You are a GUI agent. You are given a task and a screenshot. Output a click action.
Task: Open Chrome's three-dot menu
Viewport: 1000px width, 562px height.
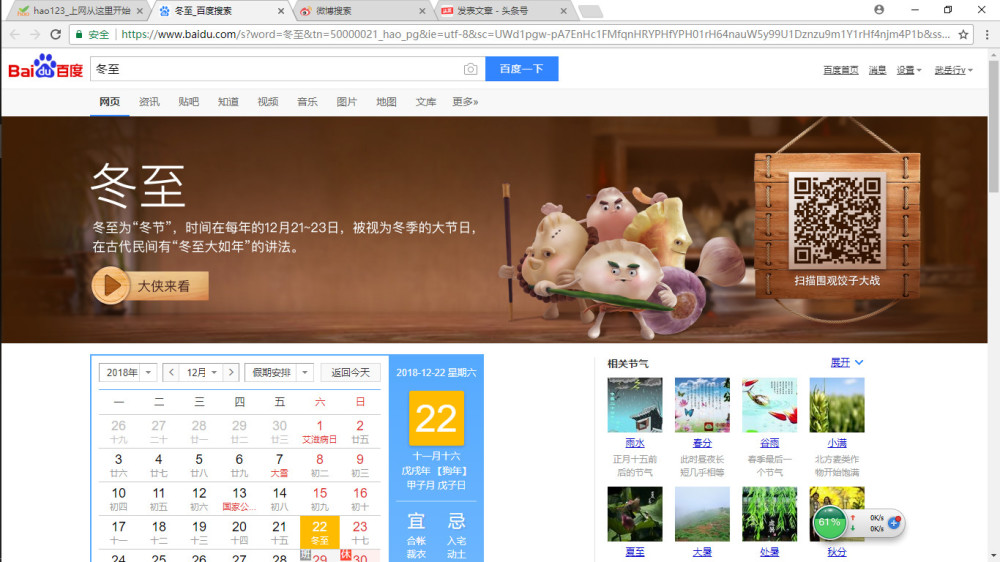pyautogui.click(x=987, y=34)
